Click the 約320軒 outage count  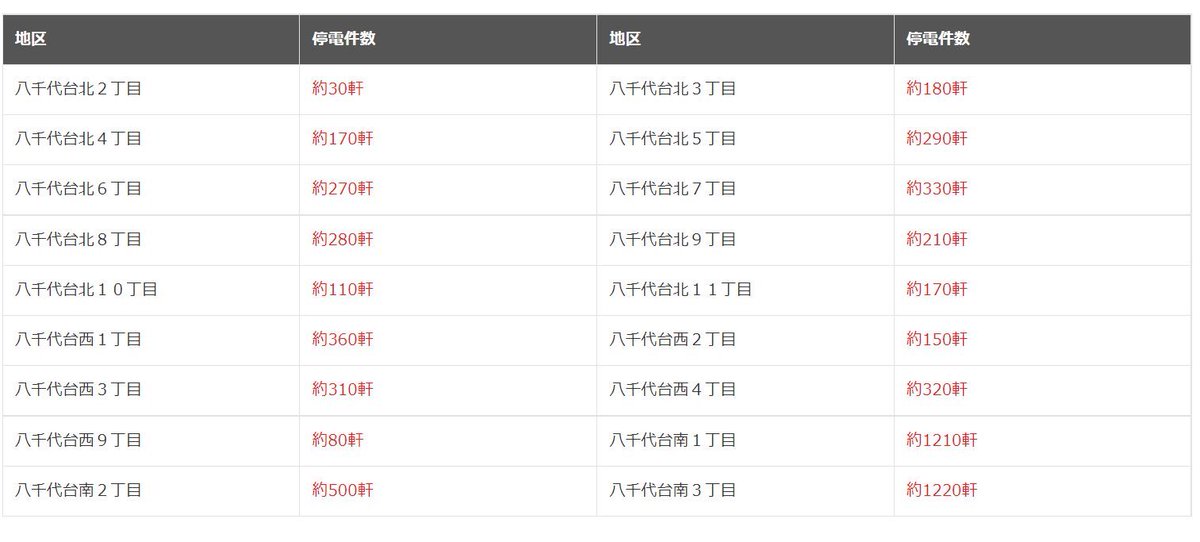point(937,390)
